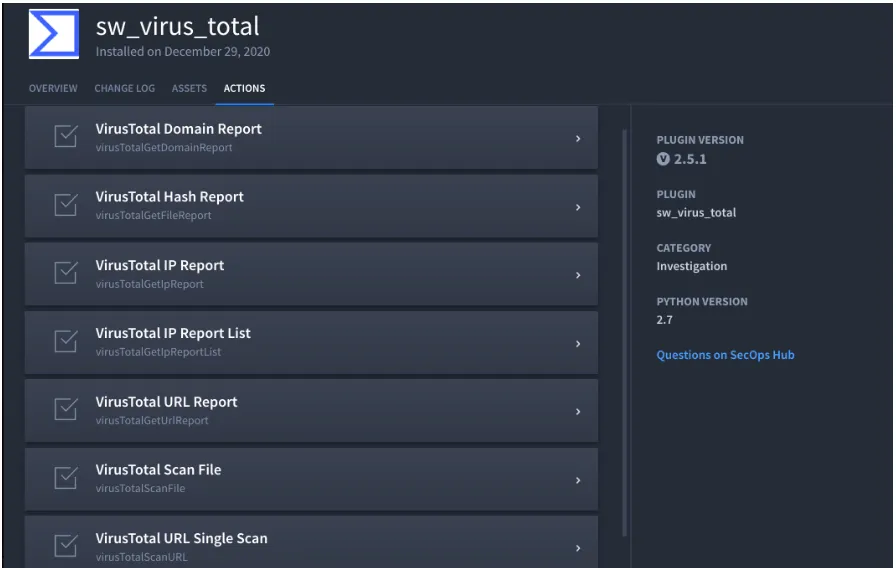
Task: Click the plugin version number 2.5.1
Action: [x=690, y=159]
